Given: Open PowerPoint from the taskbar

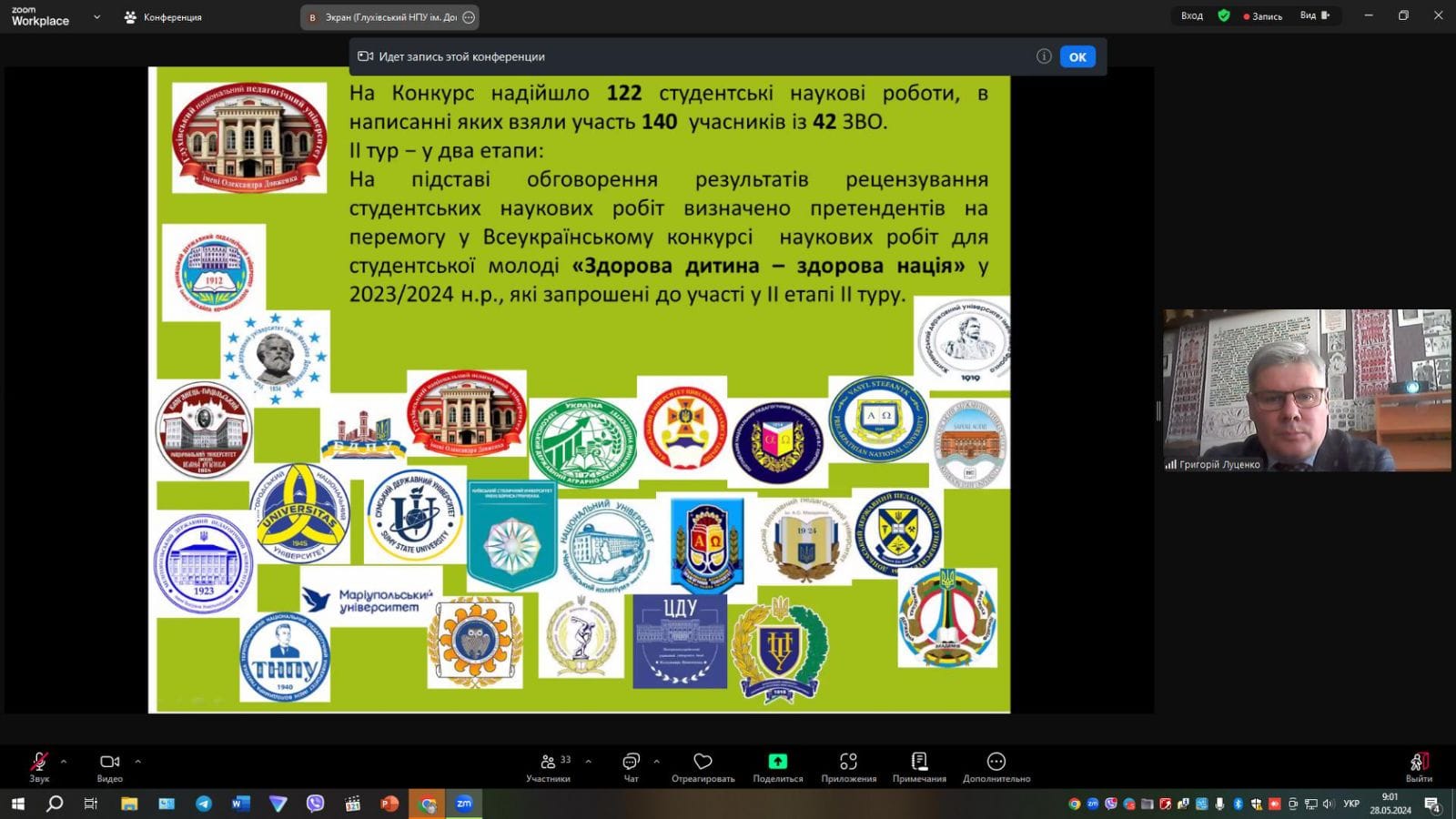Looking at the screenshot, I should pos(389,804).
